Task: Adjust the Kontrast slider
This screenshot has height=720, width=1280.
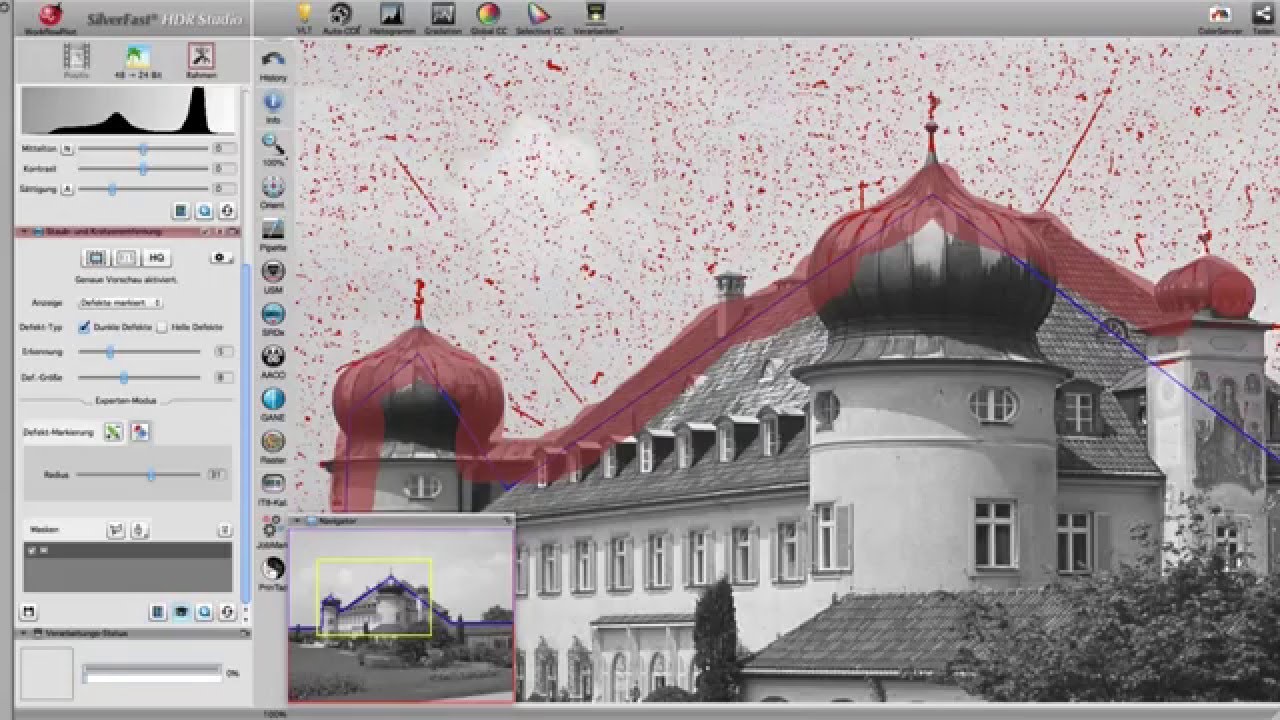Action: point(143,168)
